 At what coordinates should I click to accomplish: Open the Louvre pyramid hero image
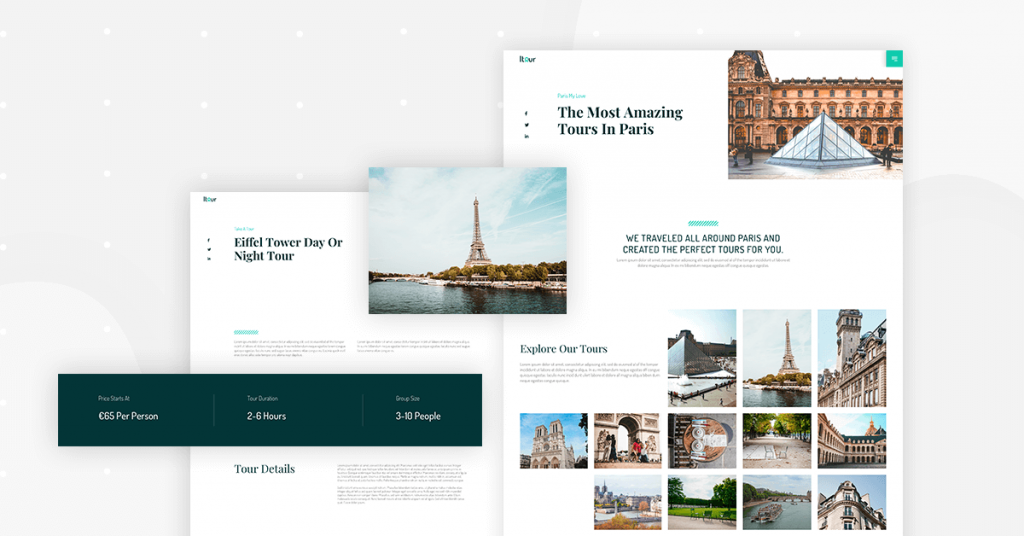pos(815,115)
